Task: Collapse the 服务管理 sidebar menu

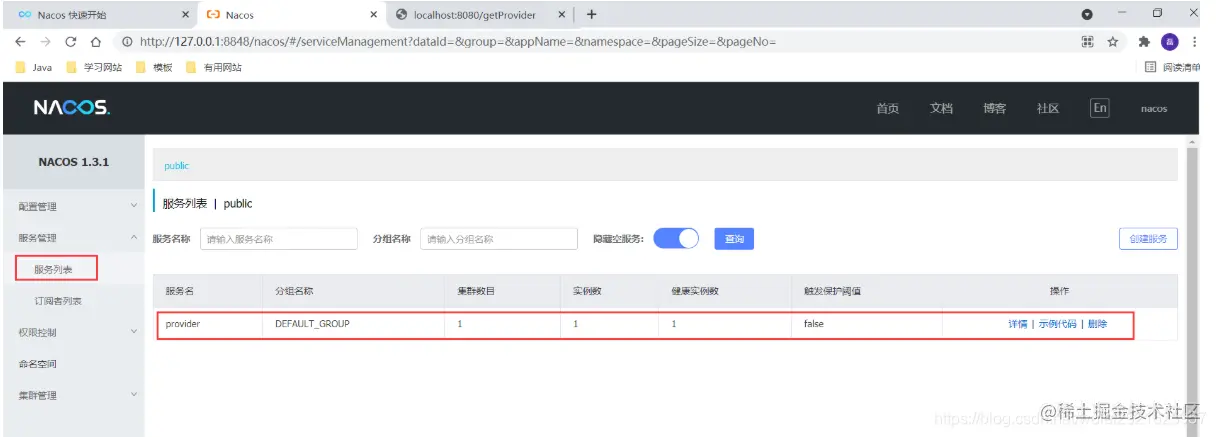Action: (x=72, y=238)
